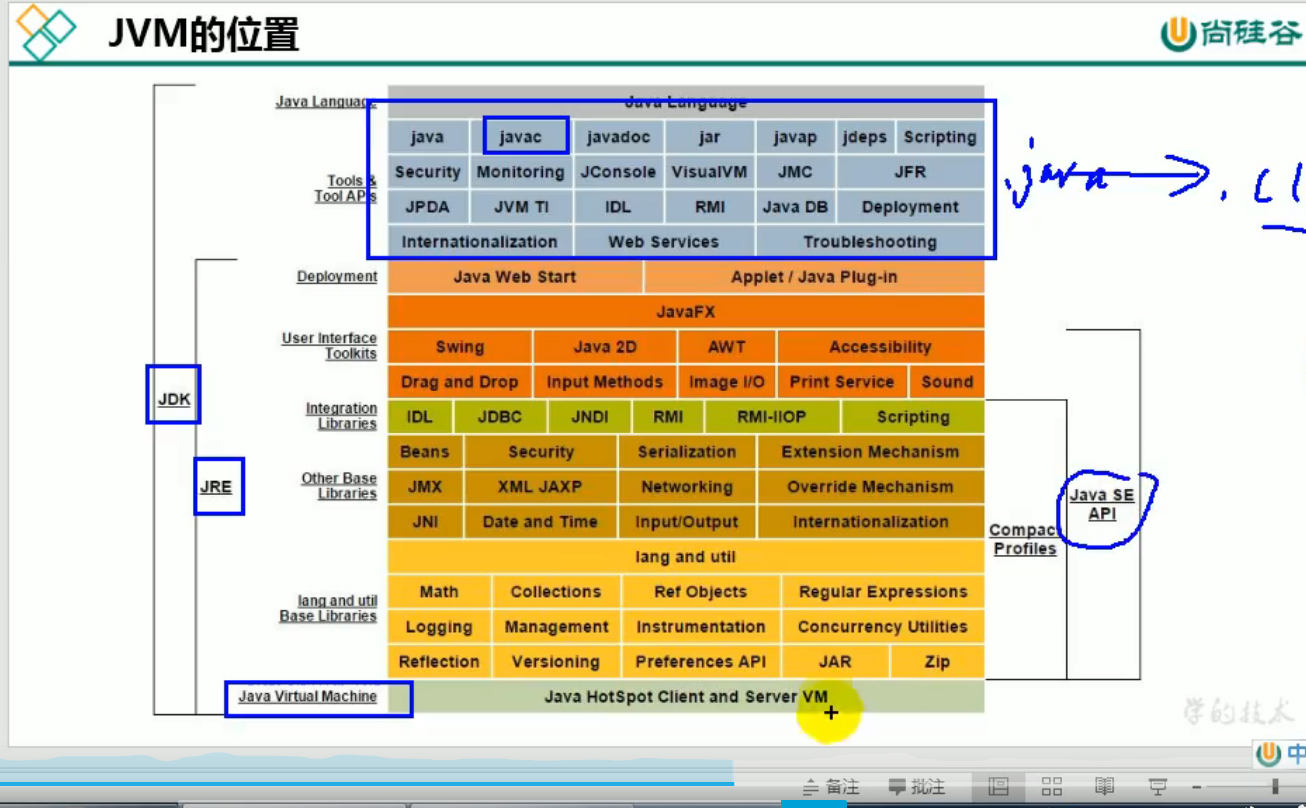Click the zoom out minus button

click(x=1196, y=786)
